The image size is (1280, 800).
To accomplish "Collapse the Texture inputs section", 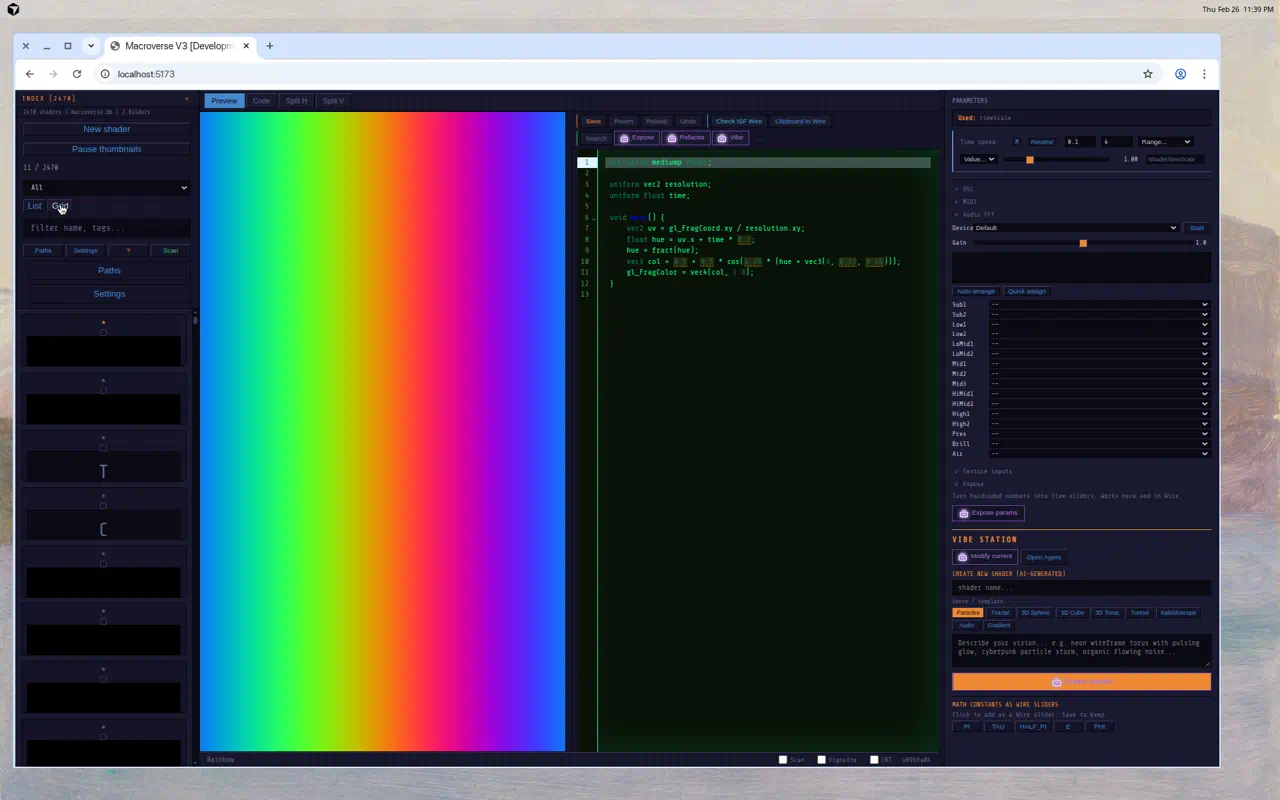I will pos(982,471).
